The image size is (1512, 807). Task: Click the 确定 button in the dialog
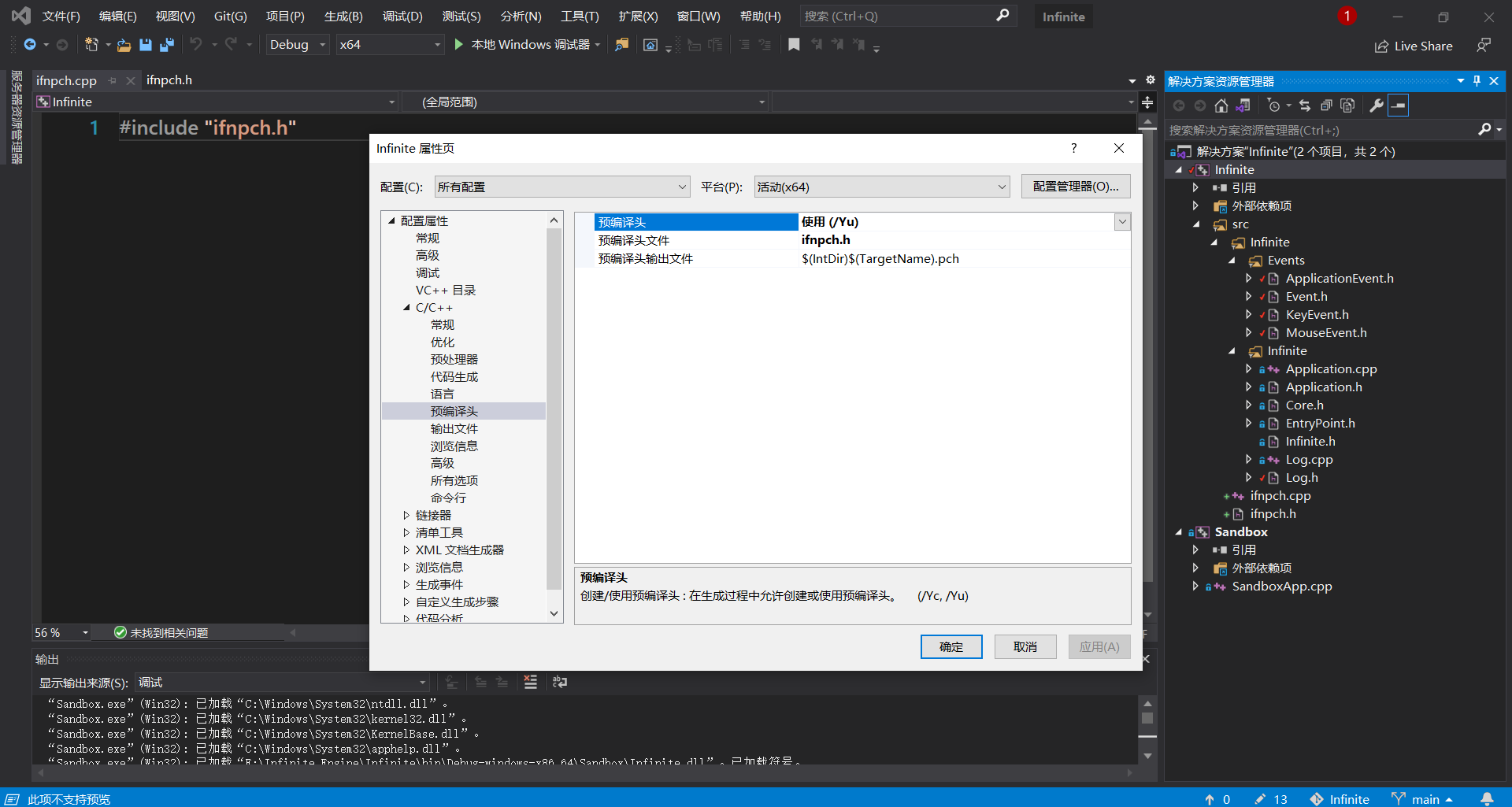951,647
